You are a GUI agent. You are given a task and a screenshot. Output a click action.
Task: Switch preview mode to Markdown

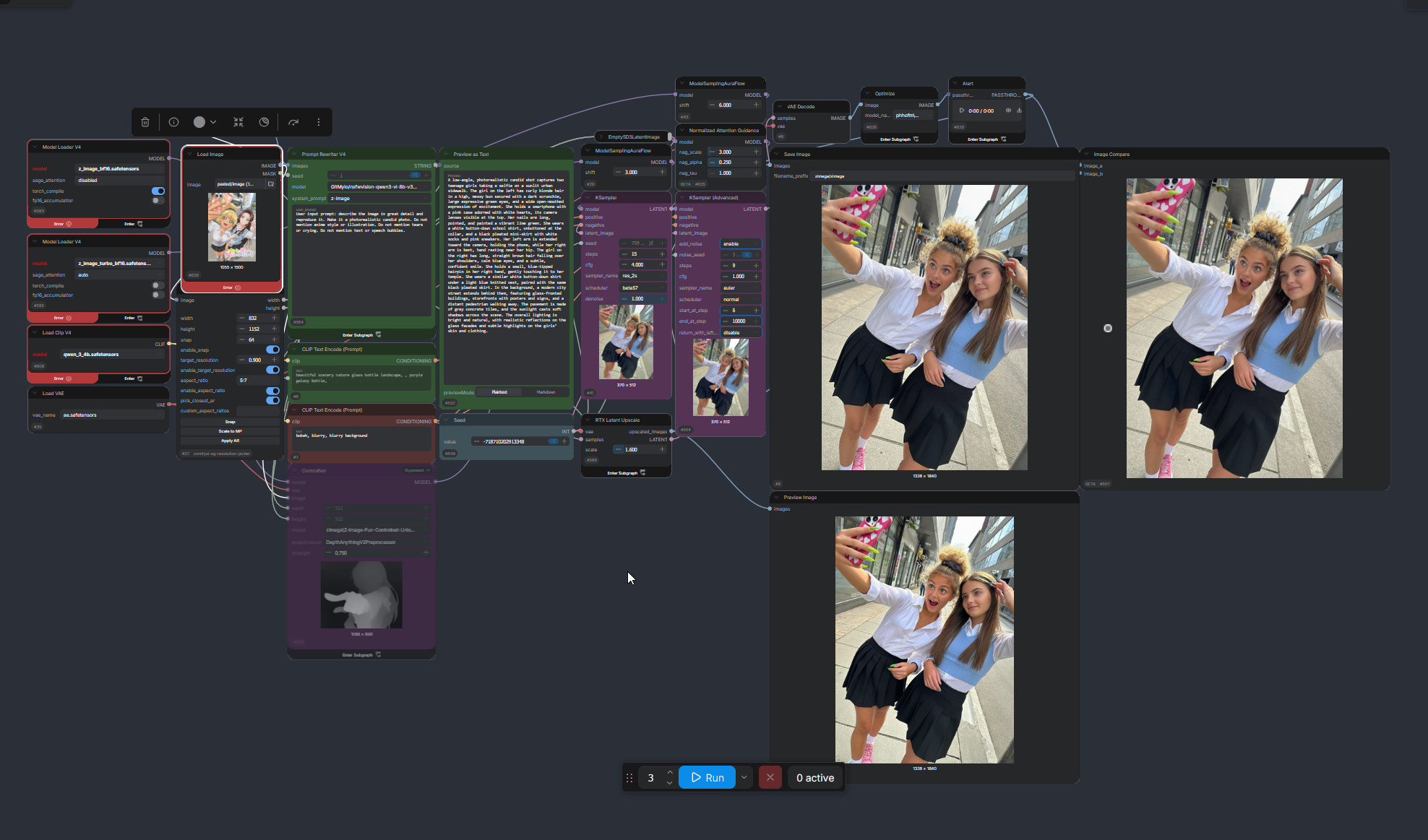coord(546,392)
